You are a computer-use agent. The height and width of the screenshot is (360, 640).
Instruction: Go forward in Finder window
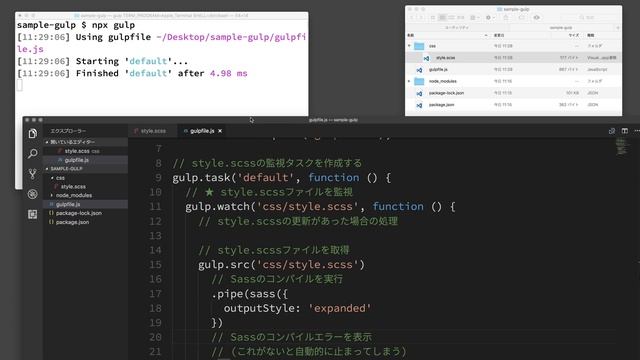pos(421,18)
